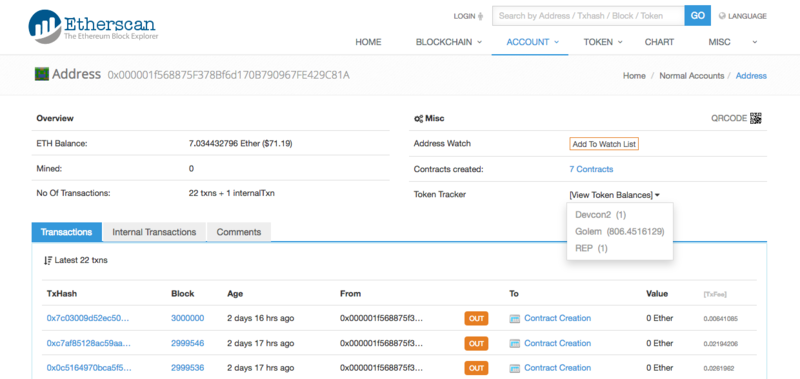Go to the Home menu item
Image resolution: width=800 pixels, height=379 pixels.
pyautogui.click(x=368, y=42)
